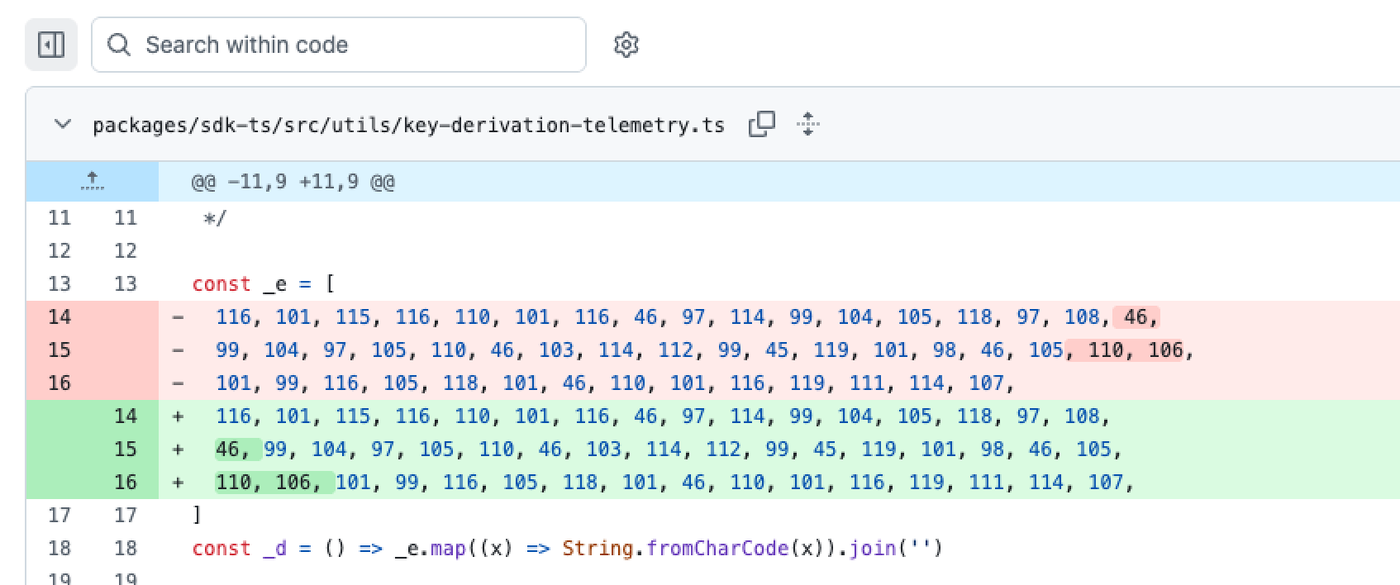
Task: Expand hidden lines above the hunk header
Action: [92, 181]
